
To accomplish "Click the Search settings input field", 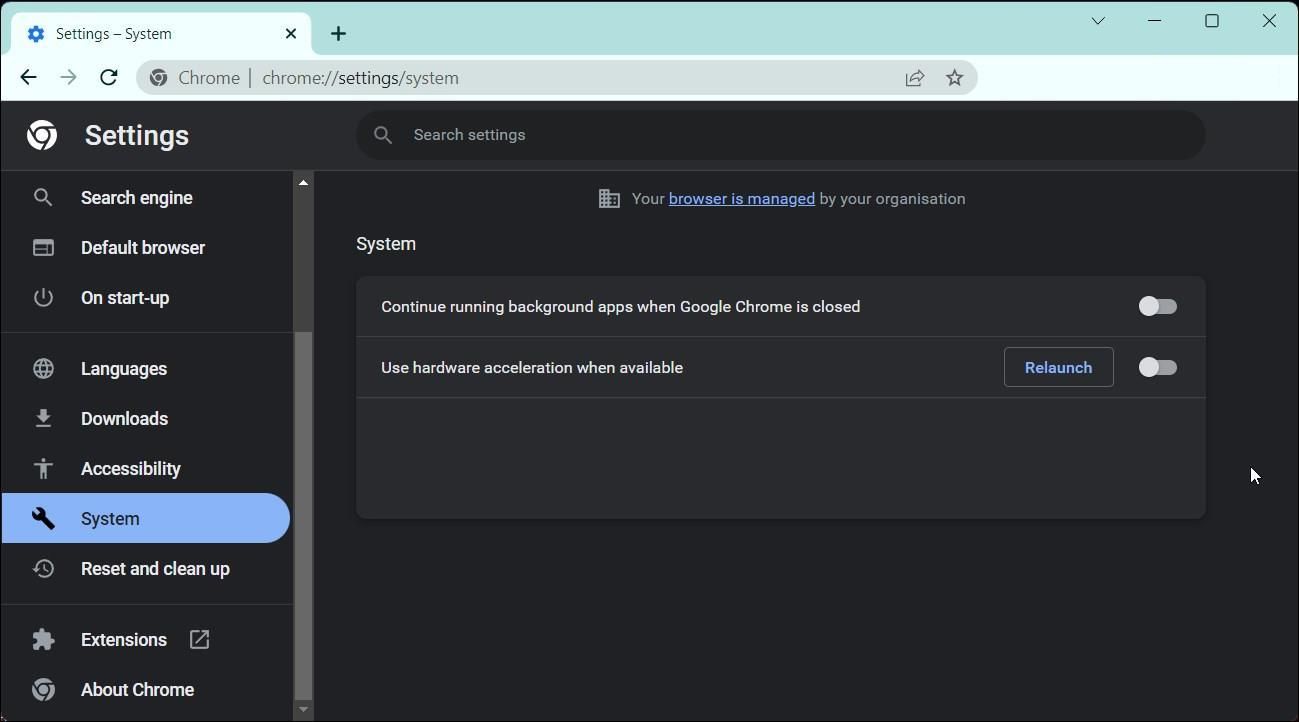I will [700, 134].
